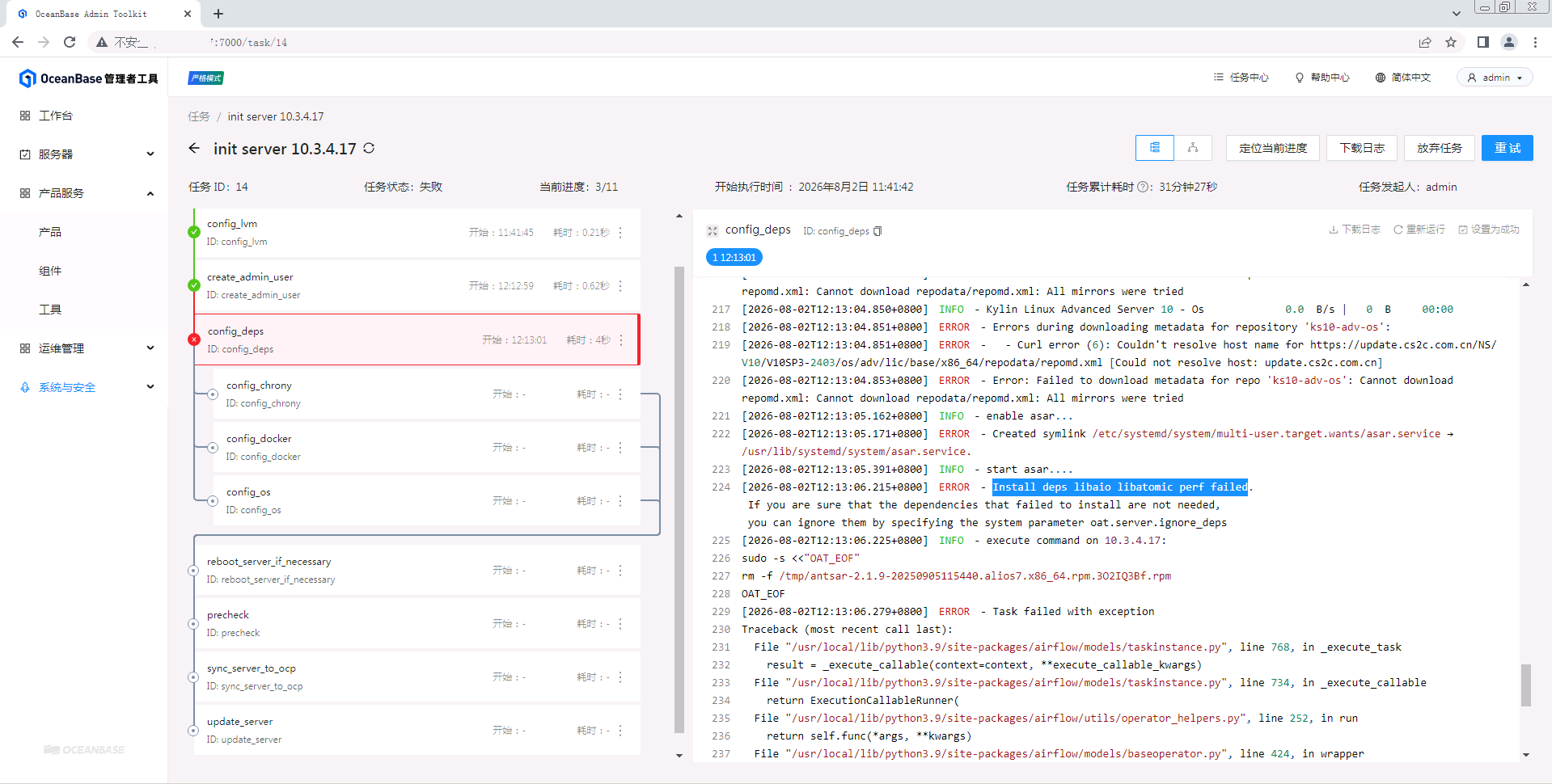Collapse the config_deps log panel icon
This screenshot has width=1552, height=784.
[713, 231]
